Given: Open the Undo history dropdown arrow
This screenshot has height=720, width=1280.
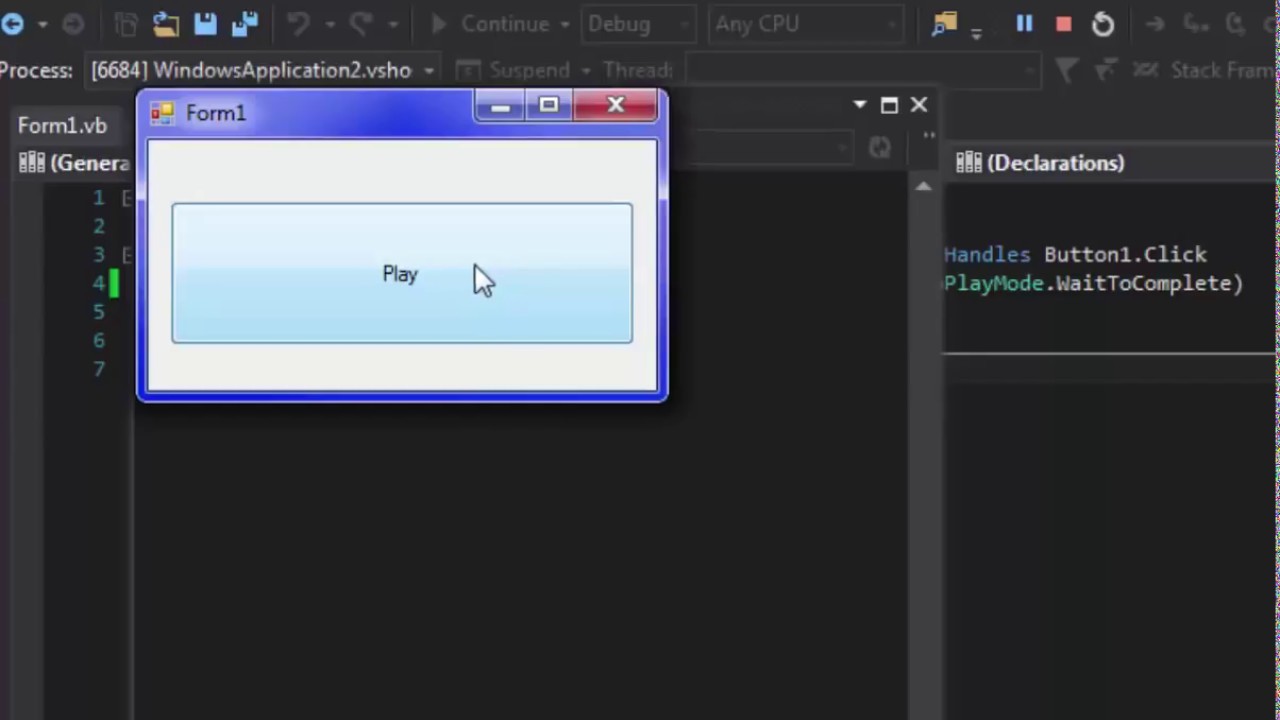Looking at the screenshot, I should (x=329, y=25).
